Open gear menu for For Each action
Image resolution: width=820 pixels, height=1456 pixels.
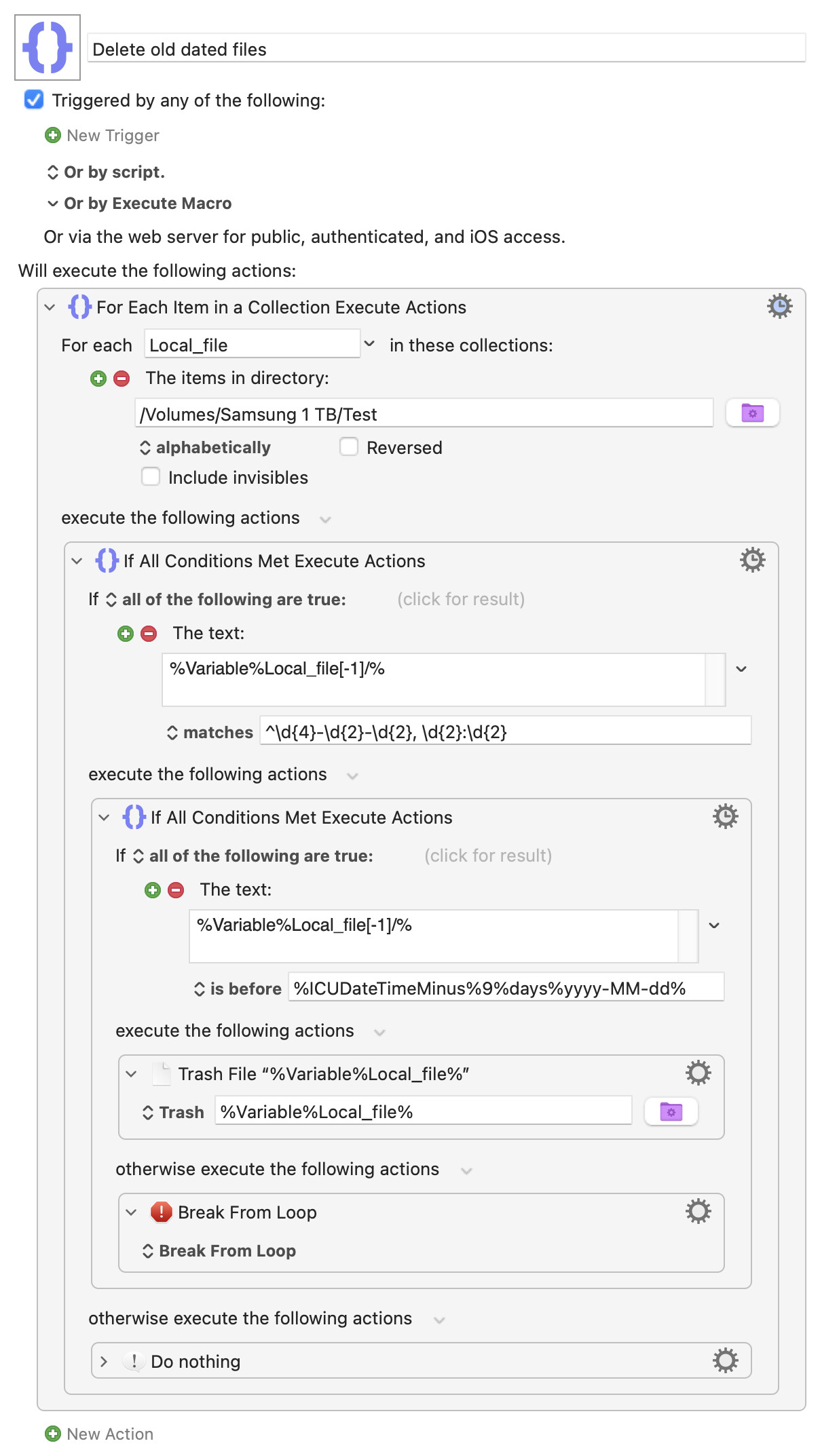[x=779, y=307]
